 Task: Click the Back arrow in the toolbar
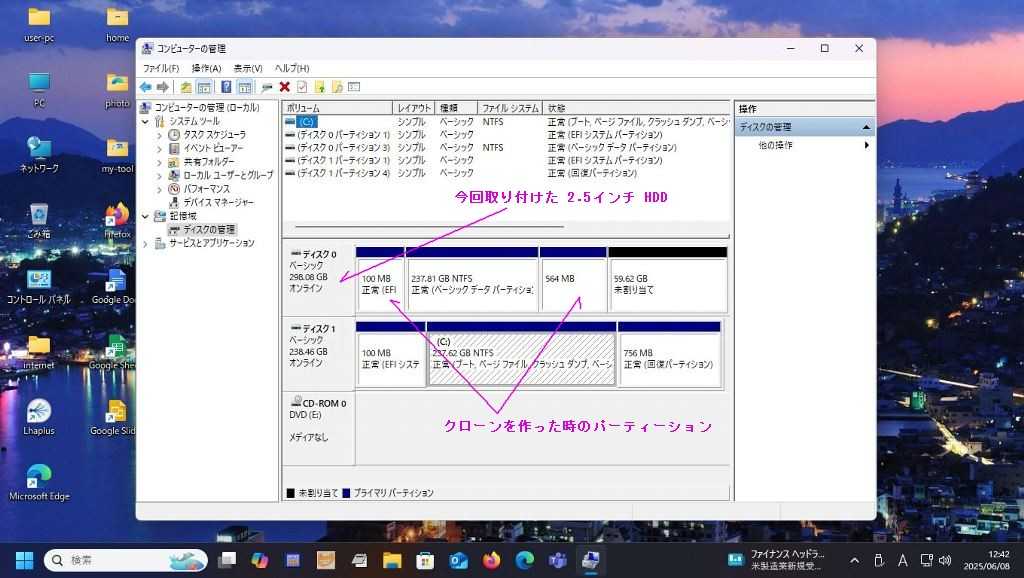[146, 87]
